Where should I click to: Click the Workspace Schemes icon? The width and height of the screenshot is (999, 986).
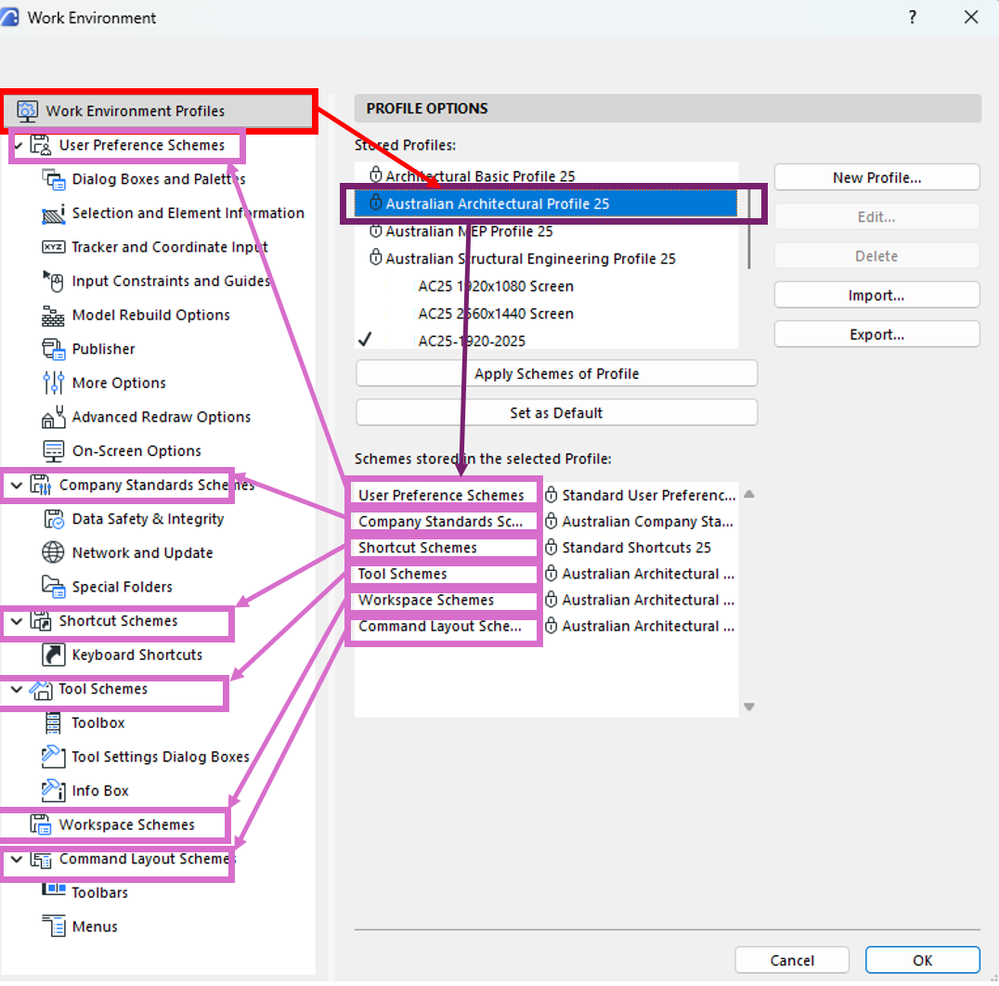tap(41, 825)
